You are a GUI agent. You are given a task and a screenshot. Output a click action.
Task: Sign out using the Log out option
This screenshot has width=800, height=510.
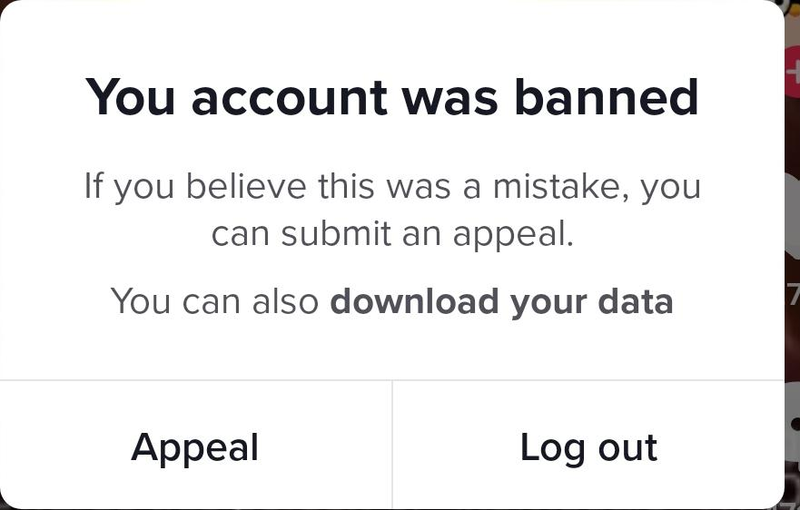[x=588, y=447]
